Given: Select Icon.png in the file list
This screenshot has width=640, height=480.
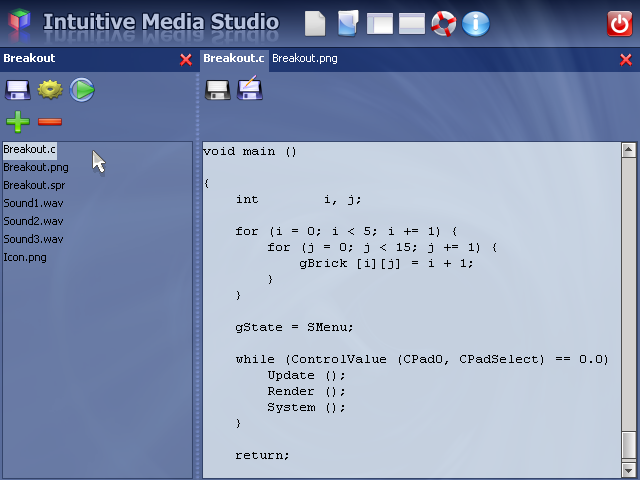Looking at the screenshot, I should 25,258.
